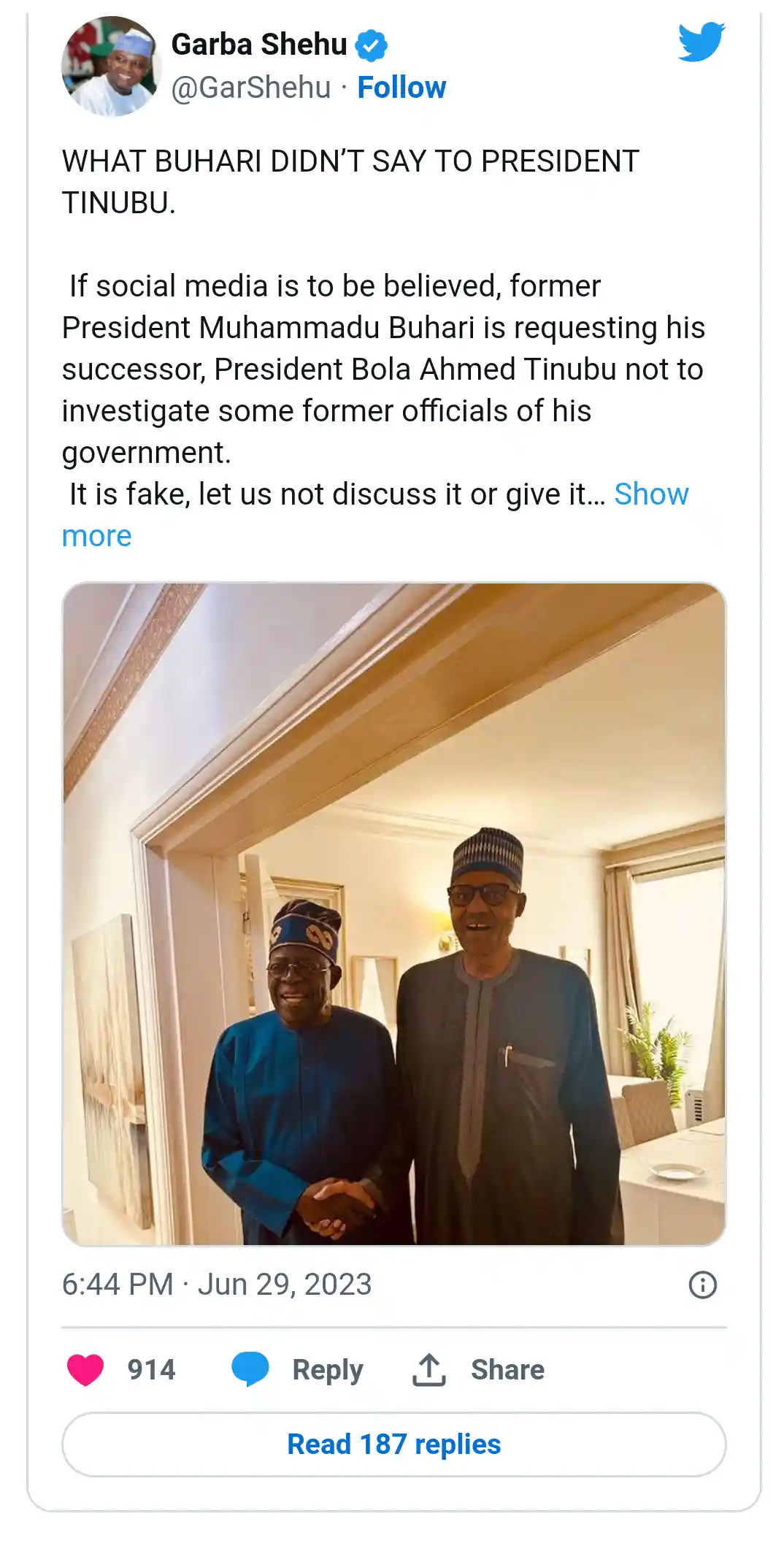Screen dimensions: 784x1554
Task: Click the word Share next to the icon
Action: pyautogui.click(x=505, y=1369)
